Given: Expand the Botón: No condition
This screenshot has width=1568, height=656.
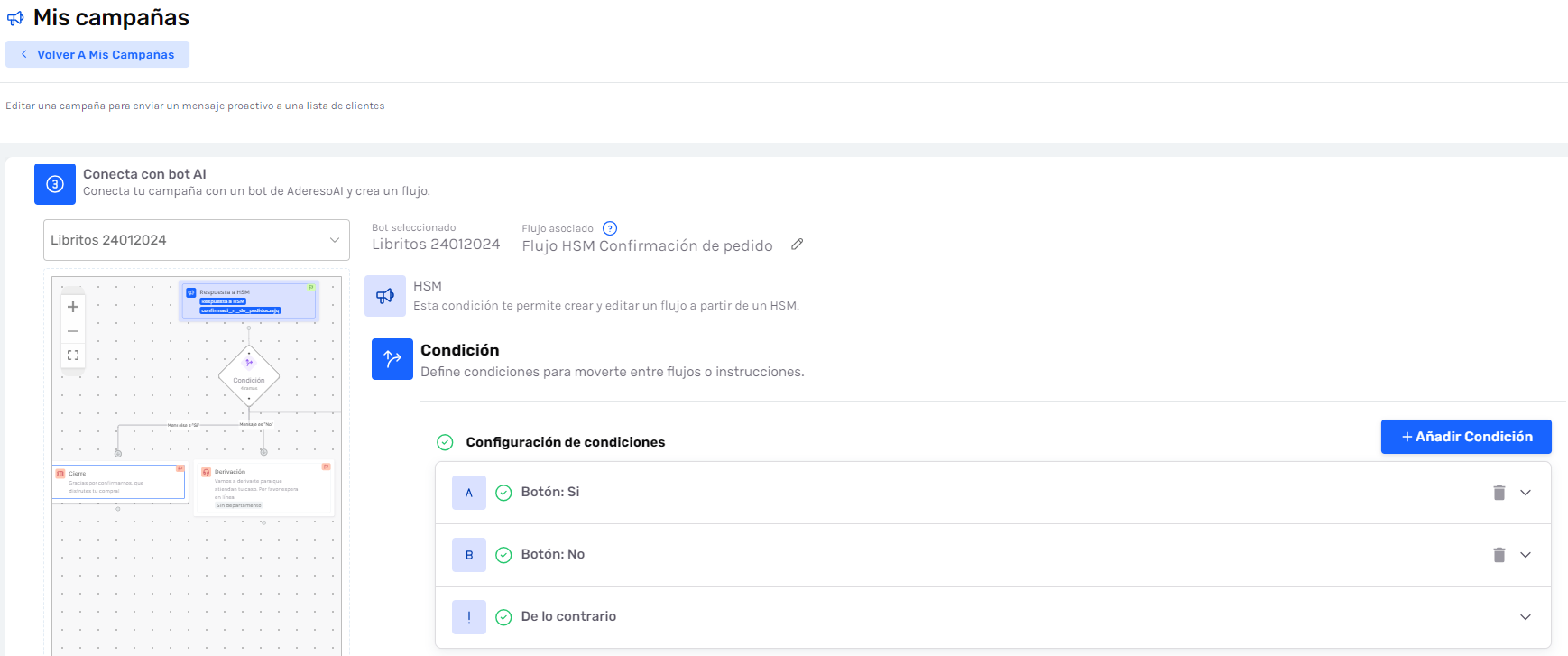Looking at the screenshot, I should click(1526, 555).
